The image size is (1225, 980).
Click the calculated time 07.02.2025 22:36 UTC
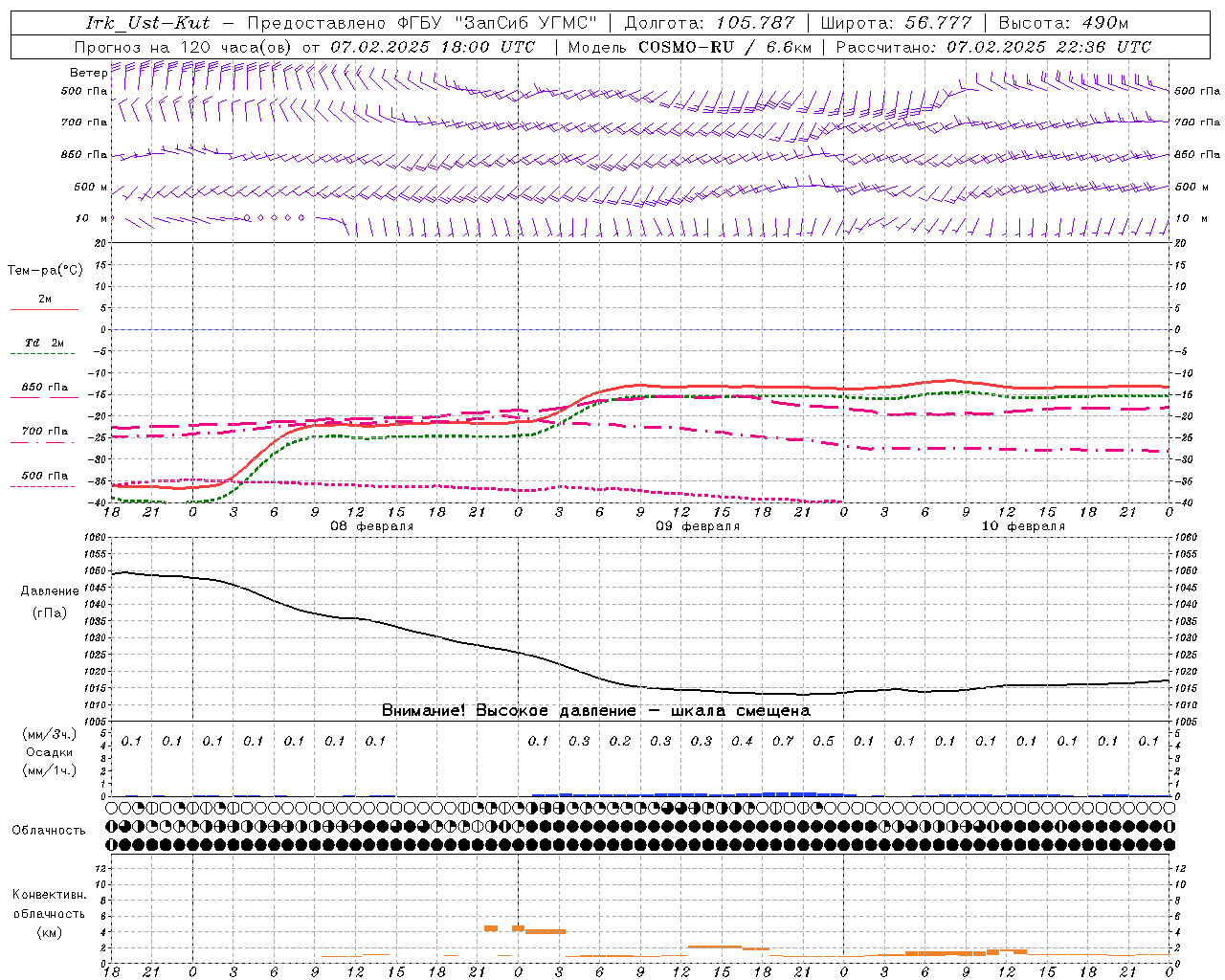click(1049, 47)
